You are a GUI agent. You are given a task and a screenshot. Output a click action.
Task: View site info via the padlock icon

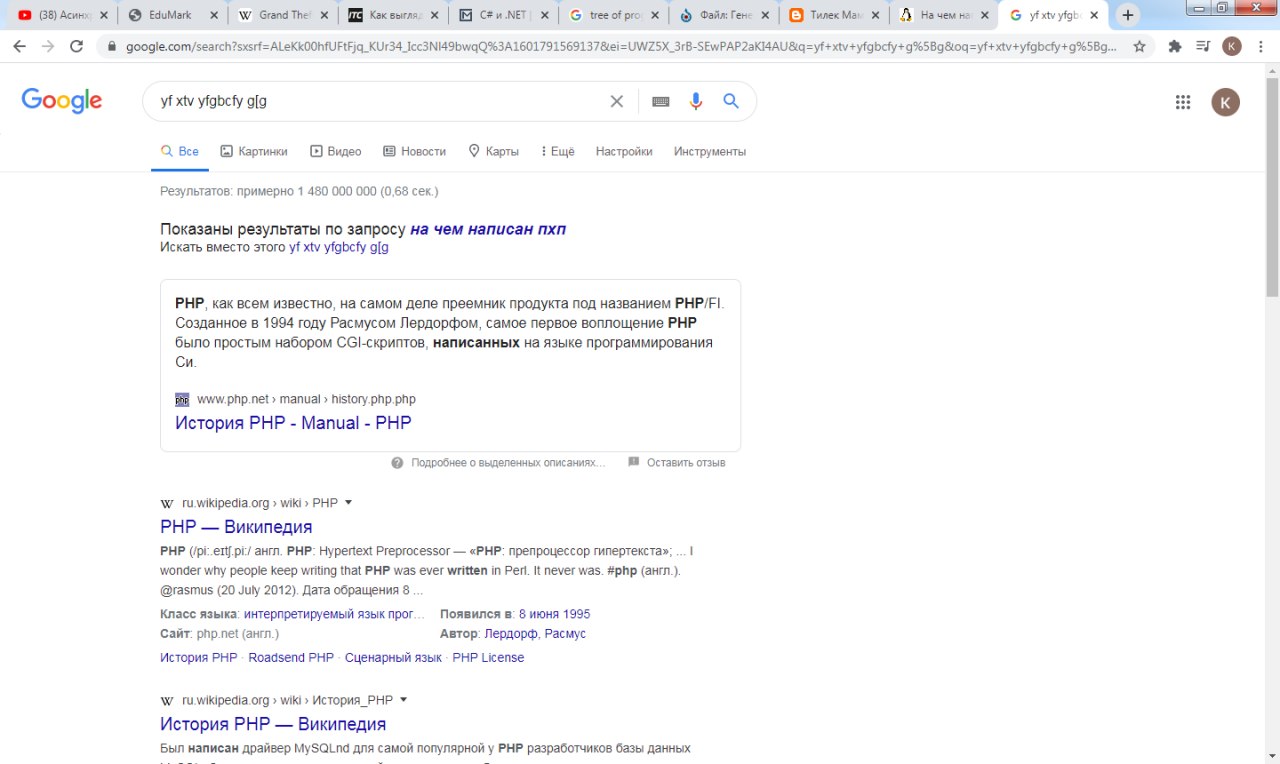110,47
